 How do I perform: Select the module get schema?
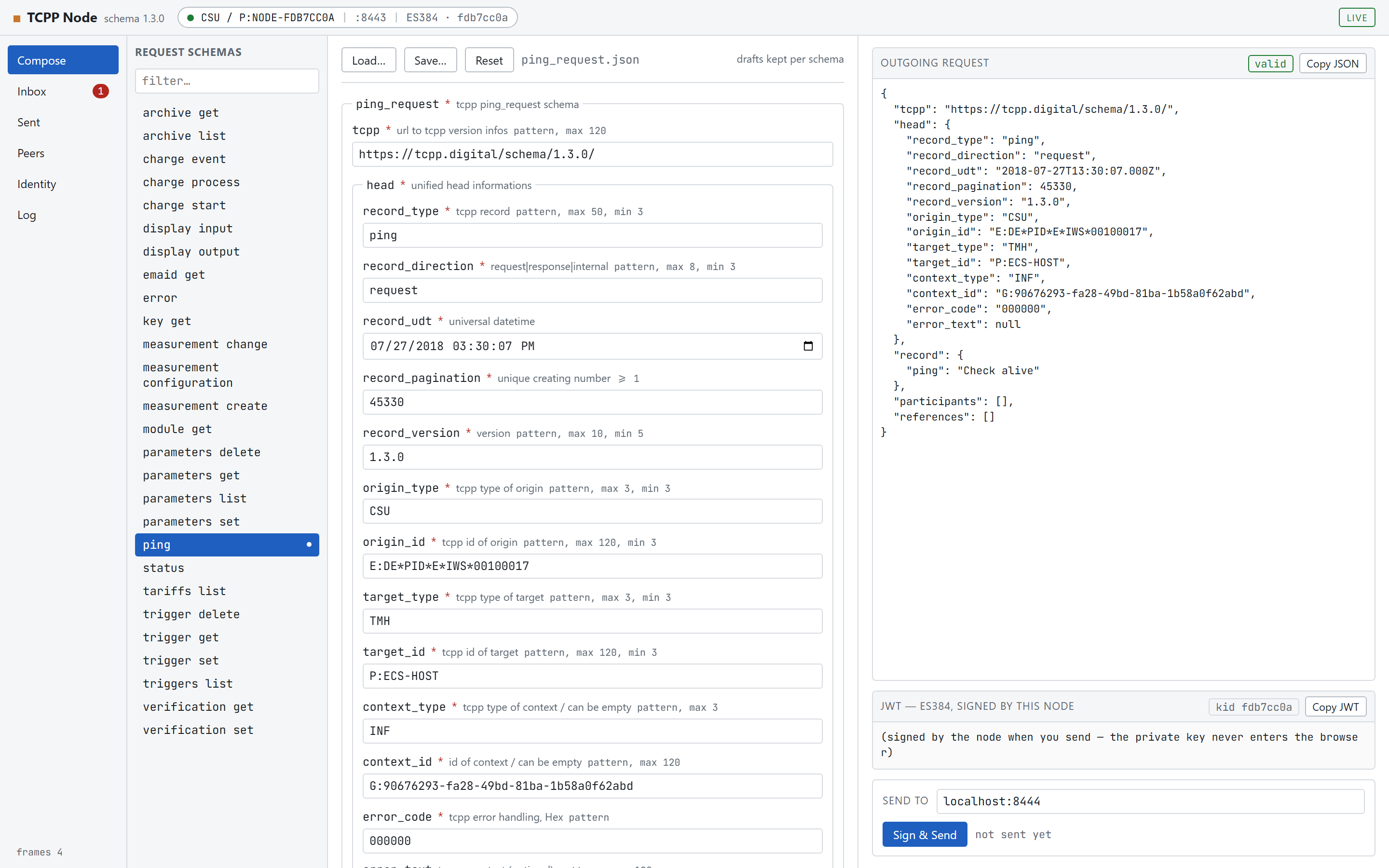pyautogui.click(x=227, y=429)
